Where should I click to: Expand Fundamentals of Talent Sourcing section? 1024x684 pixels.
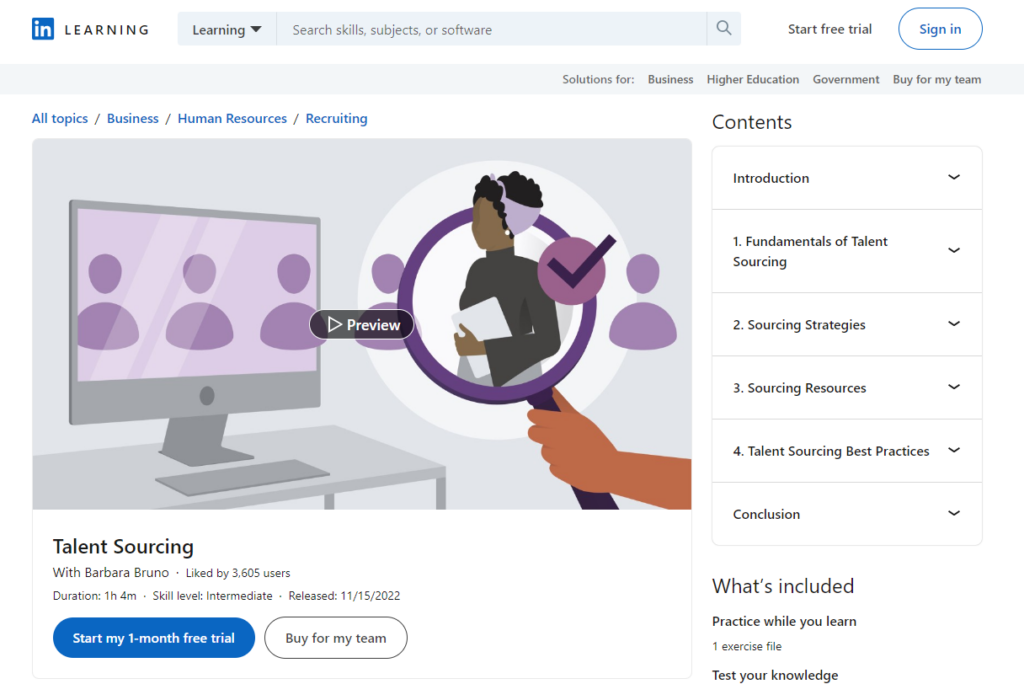click(846, 251)
